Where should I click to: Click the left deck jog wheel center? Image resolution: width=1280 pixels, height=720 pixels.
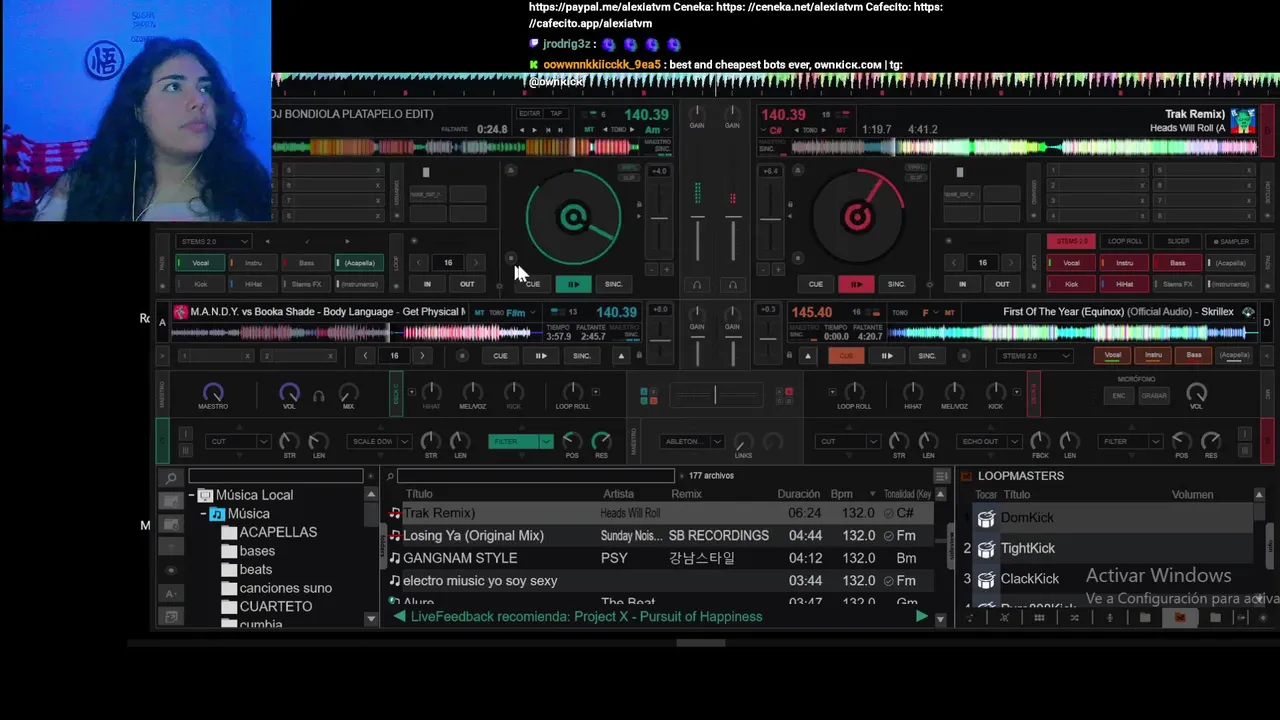coord(573,217)
